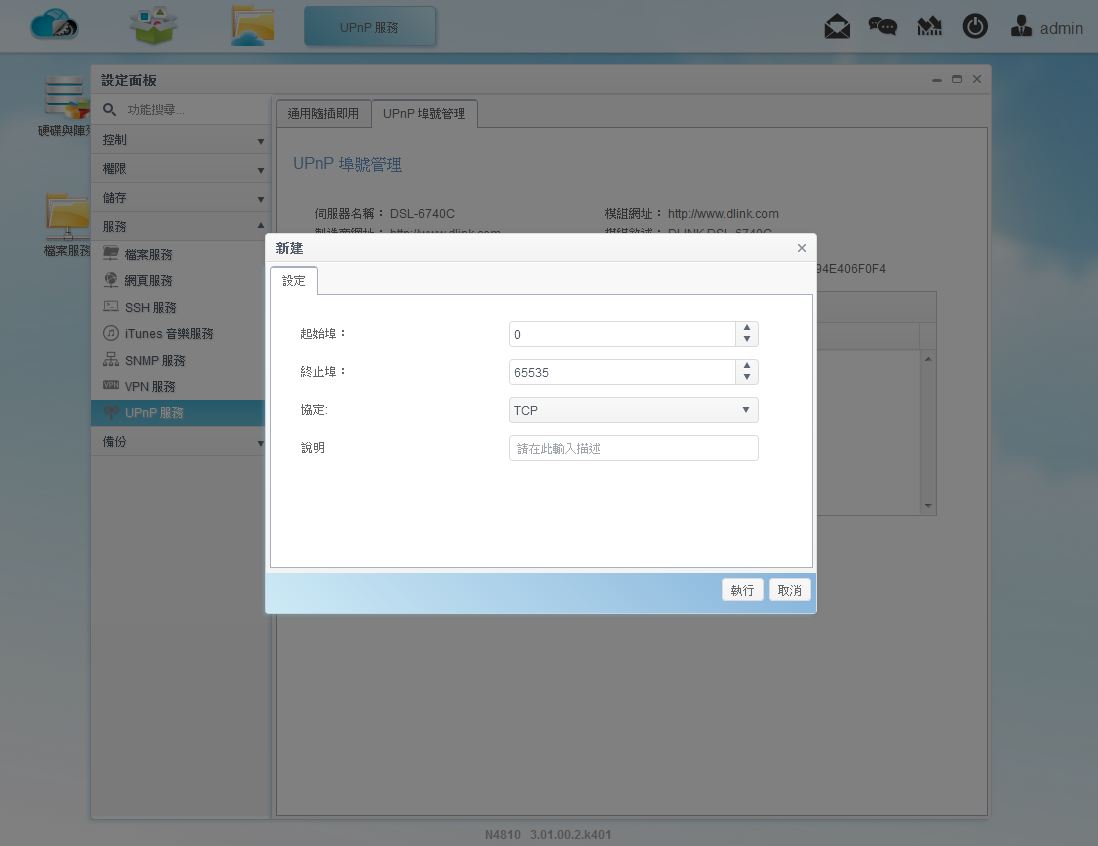The image size is (1098, 846).
Task: Expand the 儲存 section
Action: point(181,197)
